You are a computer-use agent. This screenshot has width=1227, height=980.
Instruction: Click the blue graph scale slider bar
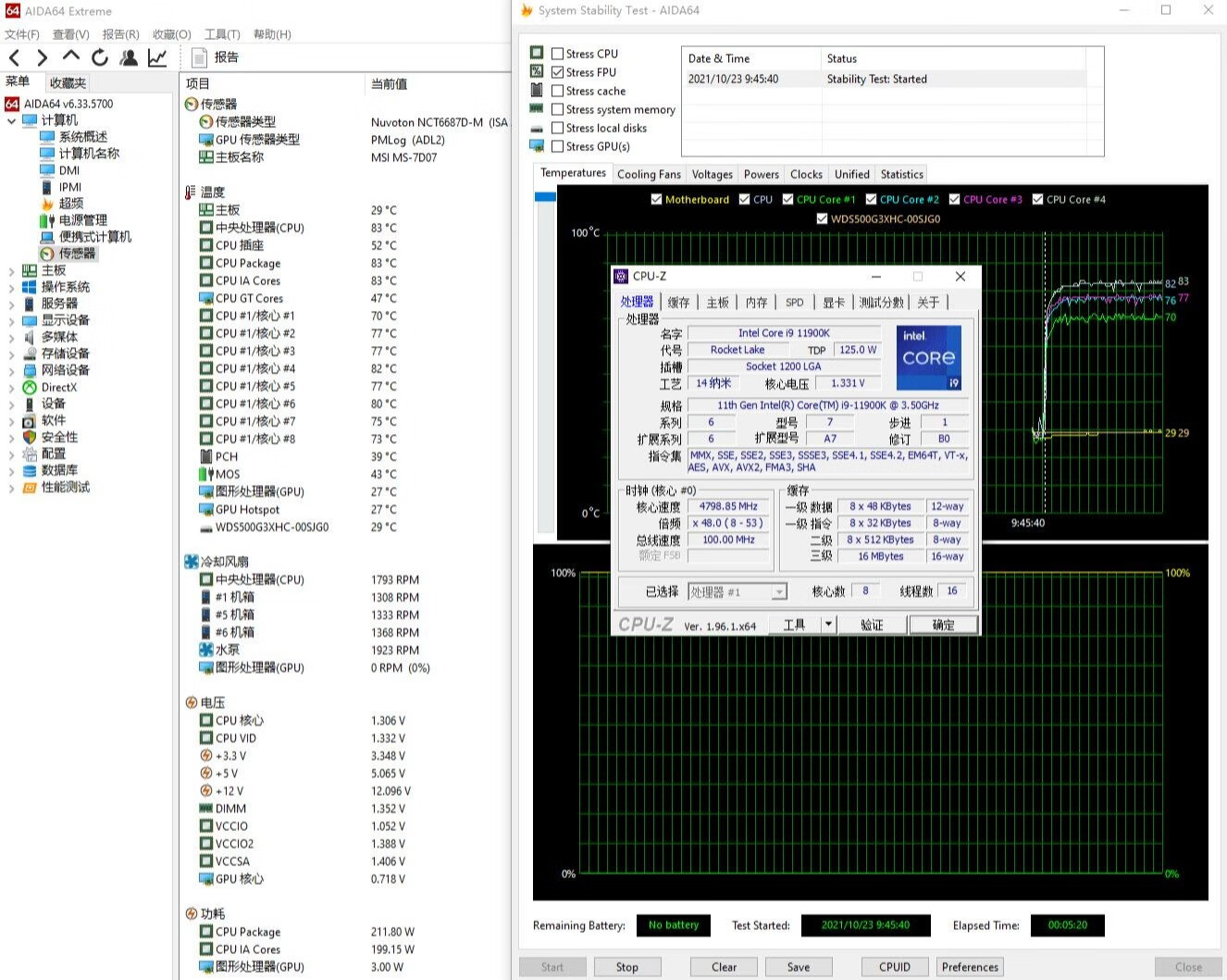click(x=545, y=196)
